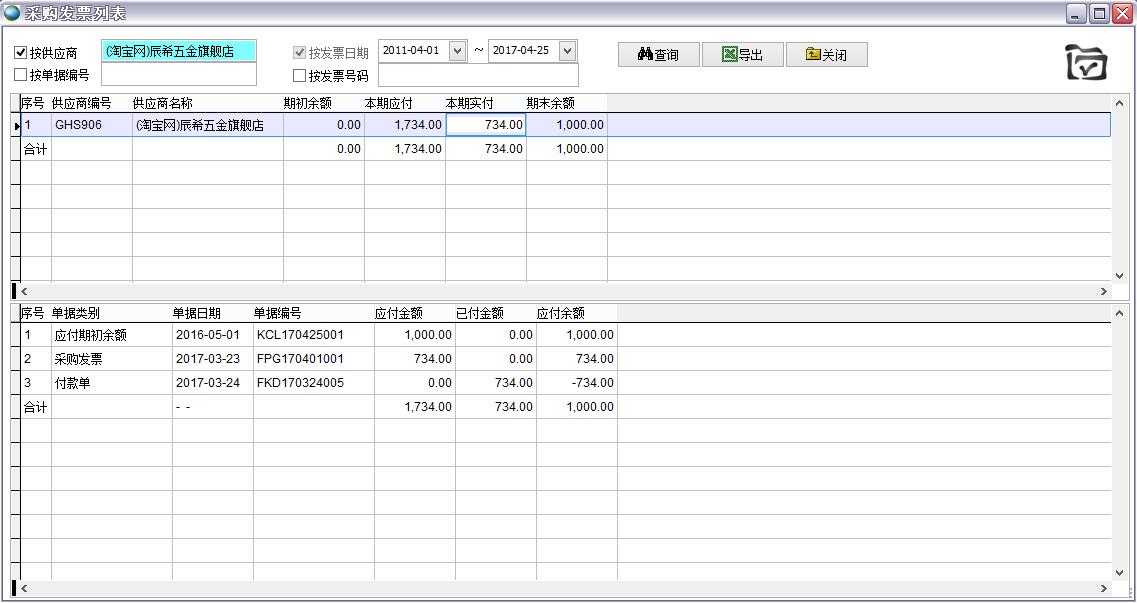Select the 付款单 row FKD170324005
Image resolution: width=1137 pixels, height=603 pixels.
[x=299, y=383]
